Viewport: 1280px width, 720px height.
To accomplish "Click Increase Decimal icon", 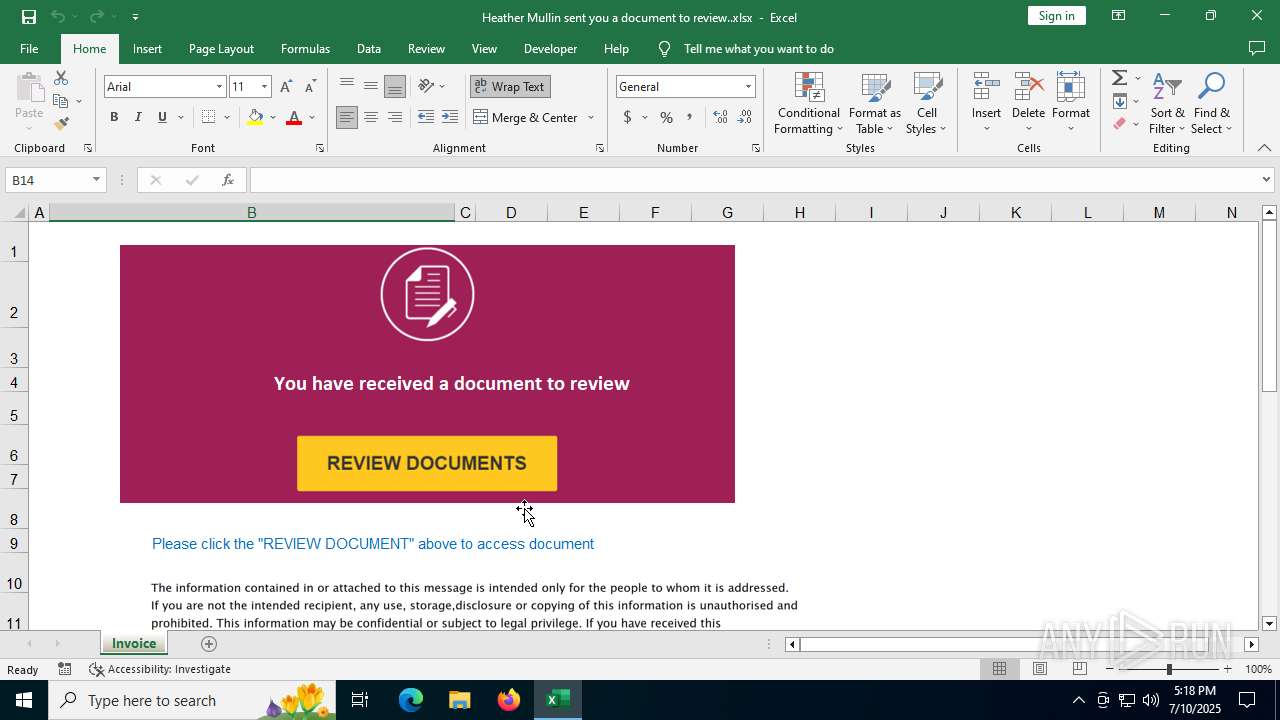I will 720,117.
